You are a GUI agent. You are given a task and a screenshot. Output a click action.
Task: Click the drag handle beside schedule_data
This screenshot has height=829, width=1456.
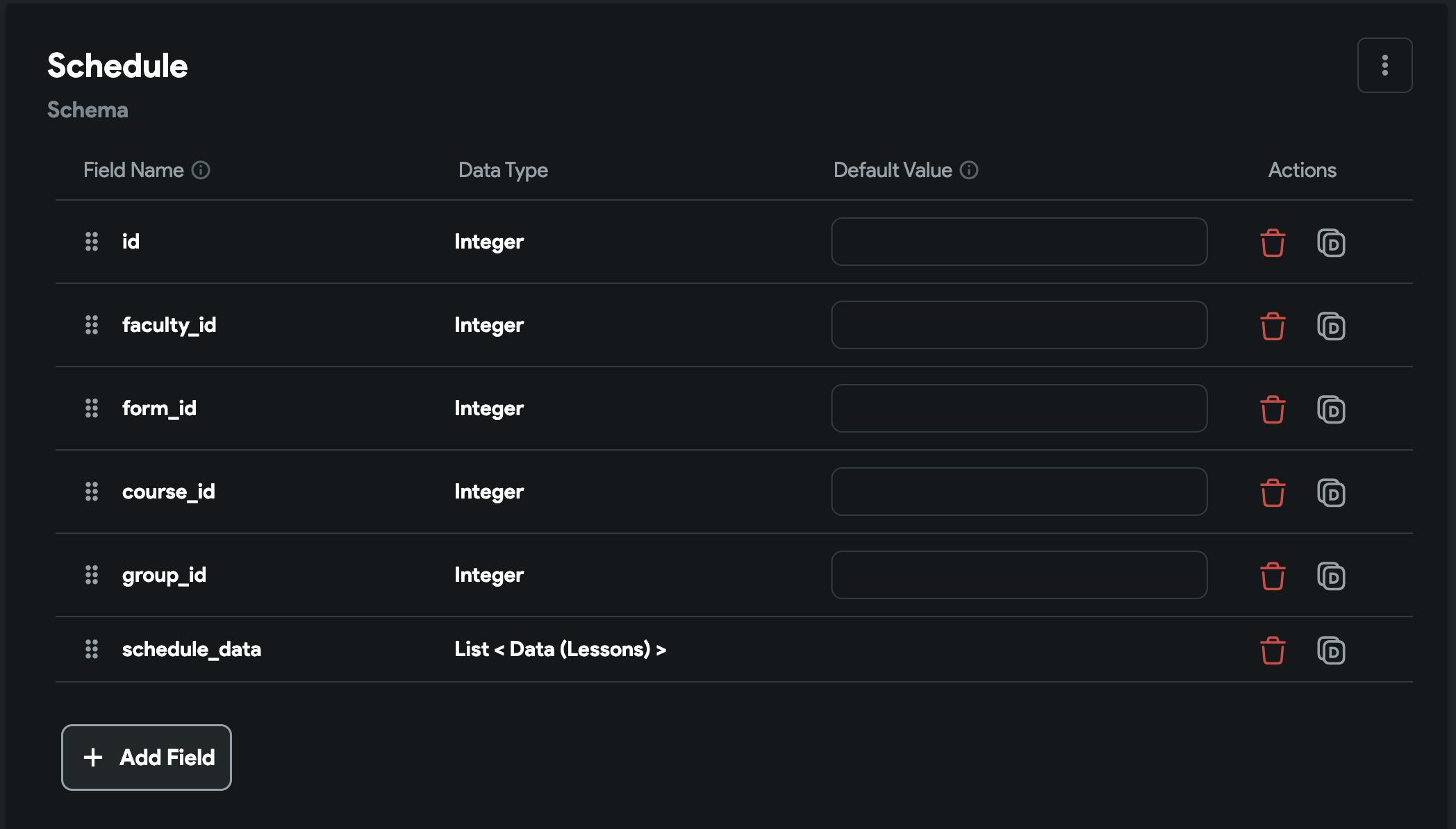(92, 649)
